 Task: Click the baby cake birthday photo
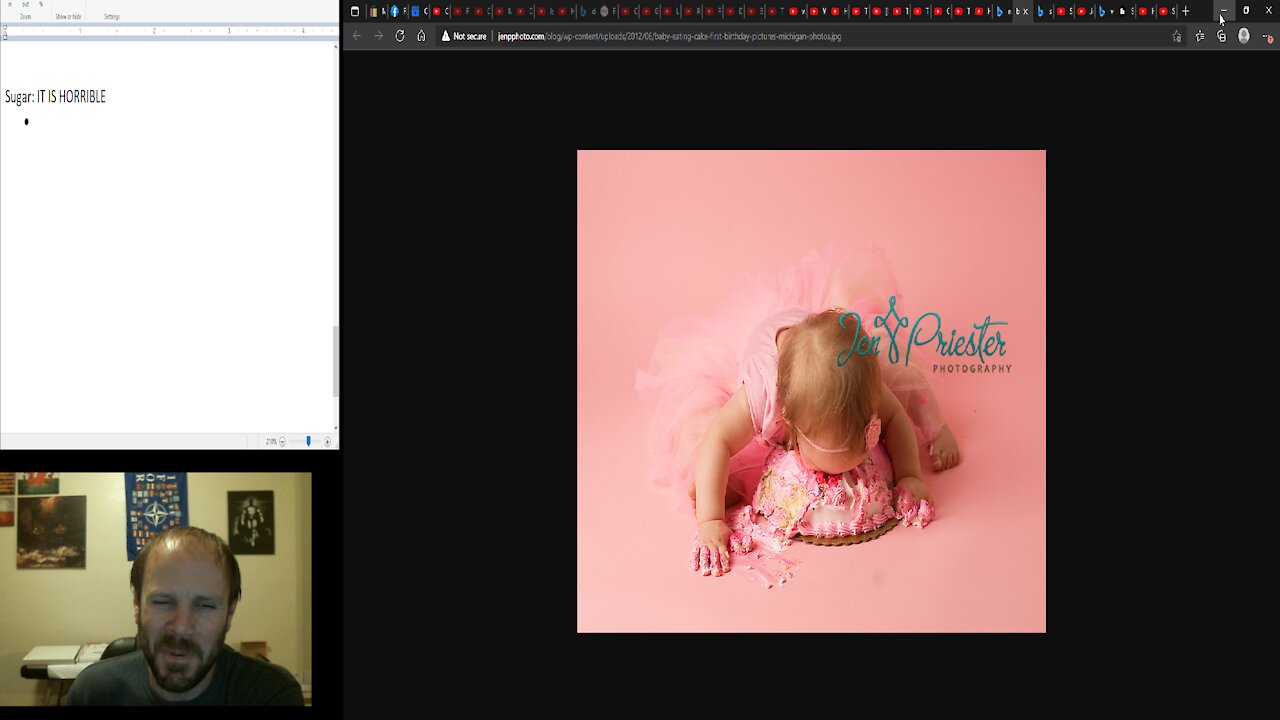811,391
